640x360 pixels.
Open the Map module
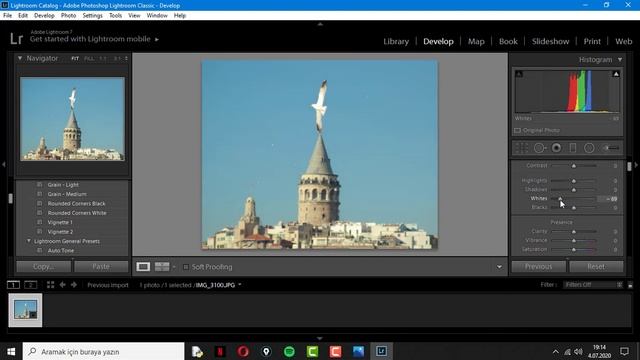[476, 41]
